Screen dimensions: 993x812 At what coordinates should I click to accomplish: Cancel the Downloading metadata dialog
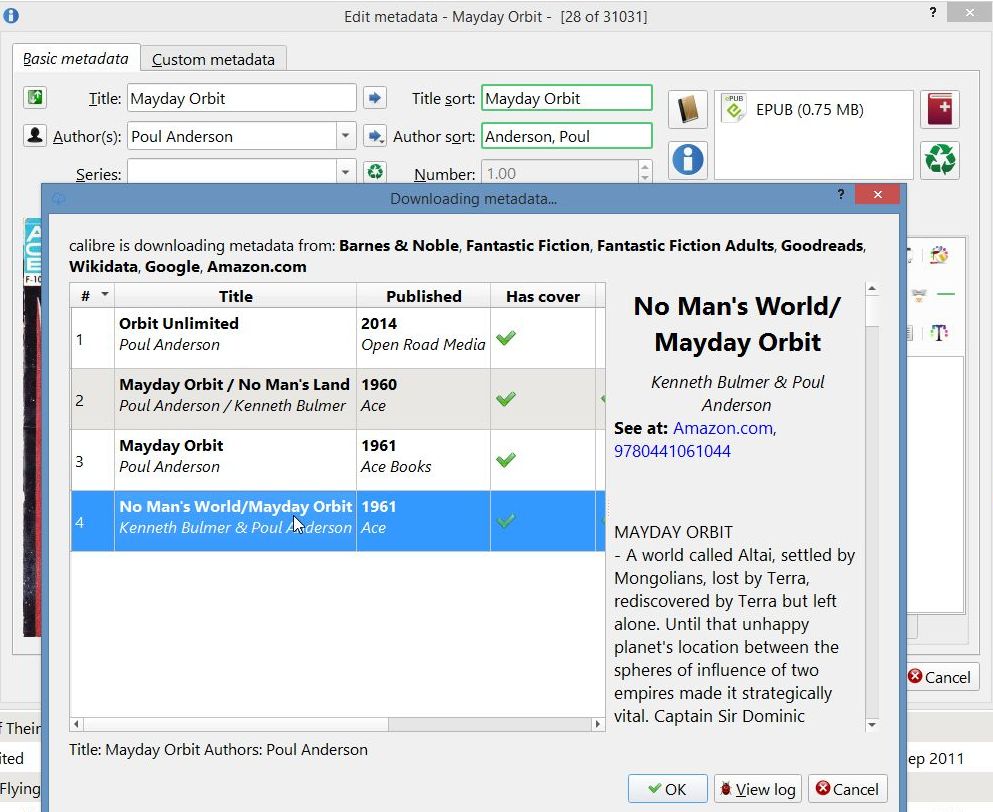pos(847,789)
